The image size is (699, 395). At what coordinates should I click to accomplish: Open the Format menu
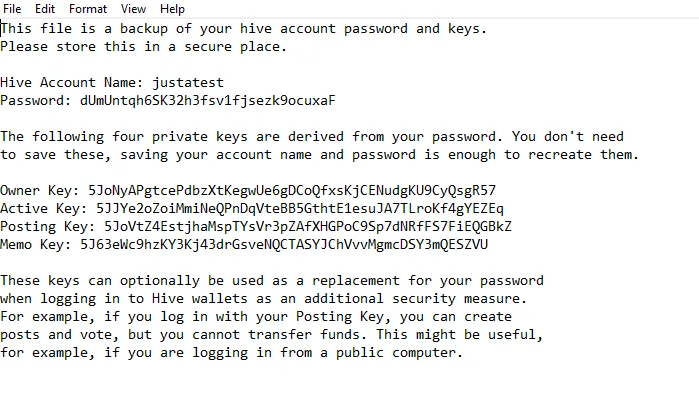click(88, 9)
